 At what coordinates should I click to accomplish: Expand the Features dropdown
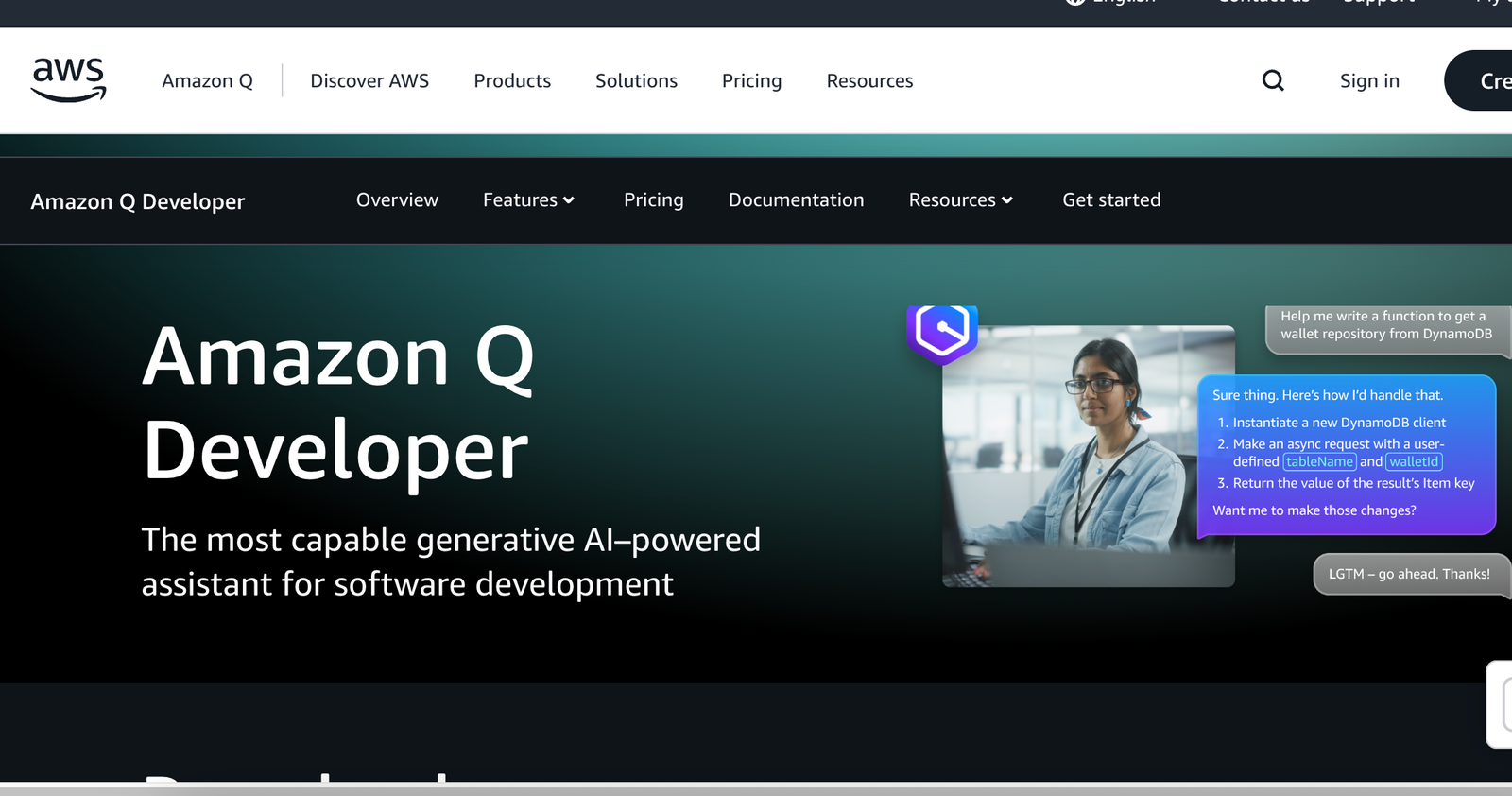coord(528,199)
